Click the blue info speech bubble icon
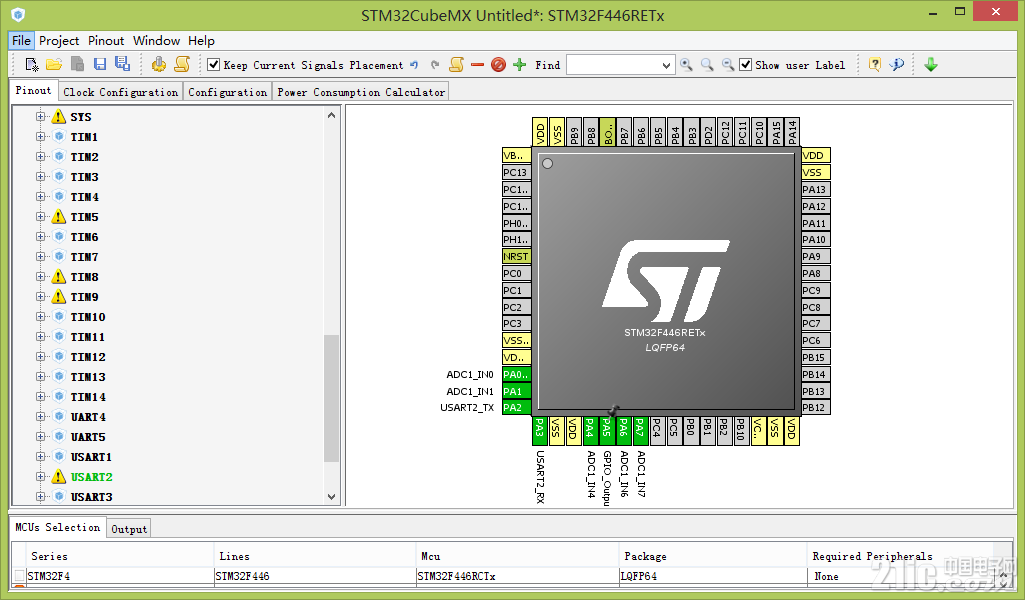 pos(897,65)
